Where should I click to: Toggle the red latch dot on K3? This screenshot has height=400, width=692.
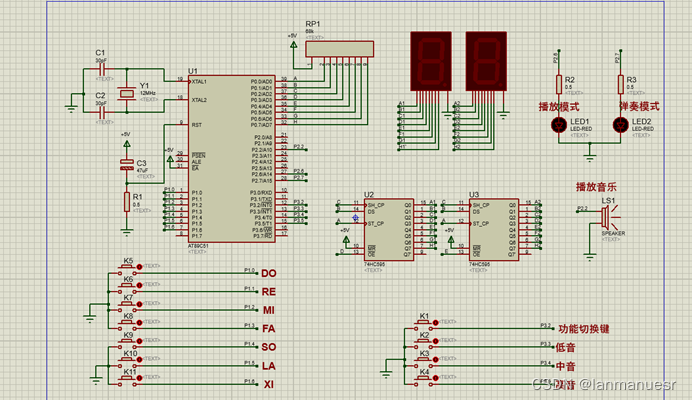[436, 360]
